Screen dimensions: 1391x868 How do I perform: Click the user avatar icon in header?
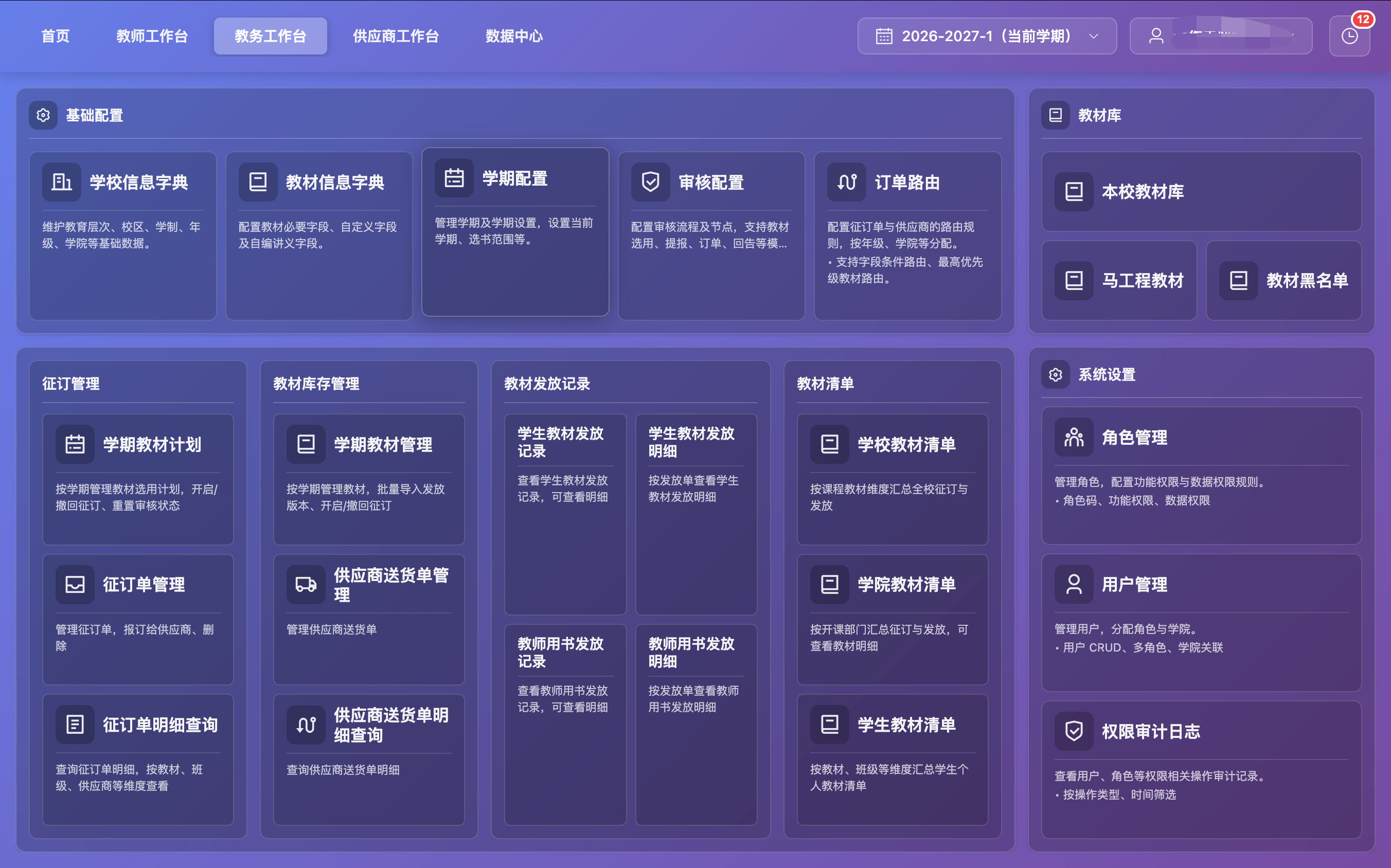click(1156, 36)
